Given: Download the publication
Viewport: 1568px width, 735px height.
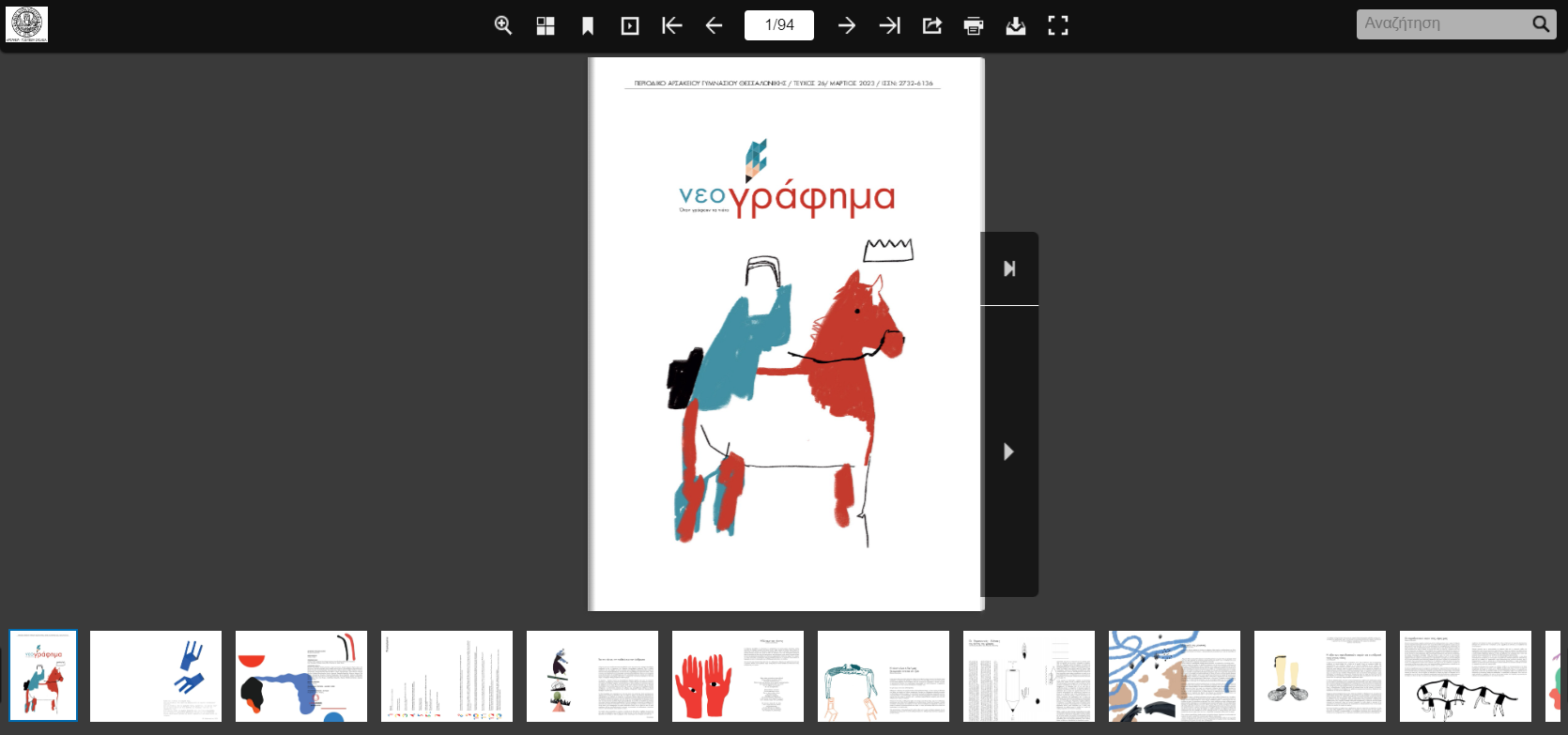Looking at the screenshot, I should coord(1016,25).
